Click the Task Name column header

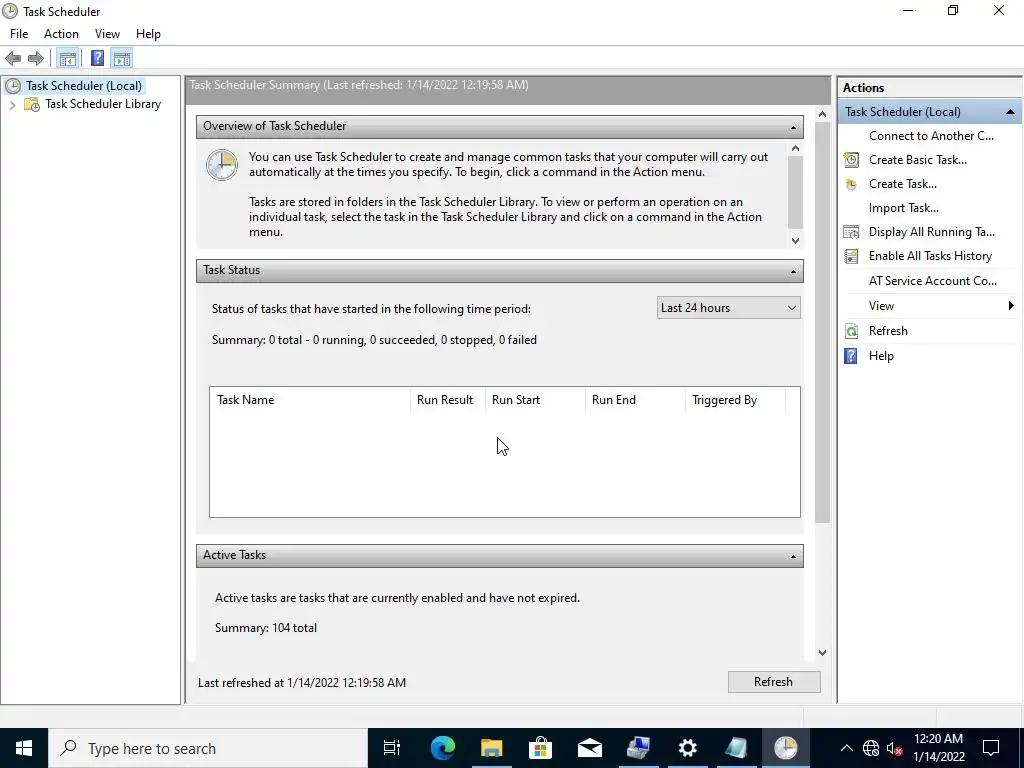[310, 400]
